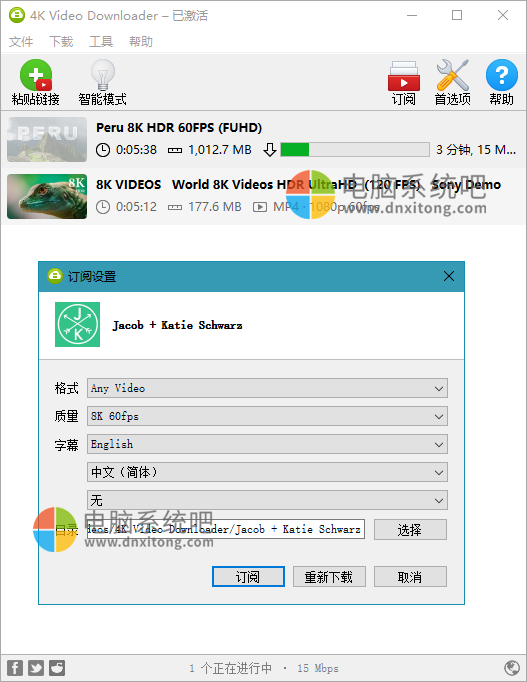Click the Help (帮助) question mark icon
This screenshot has width=527, height=682.
(x=502, y=75)
